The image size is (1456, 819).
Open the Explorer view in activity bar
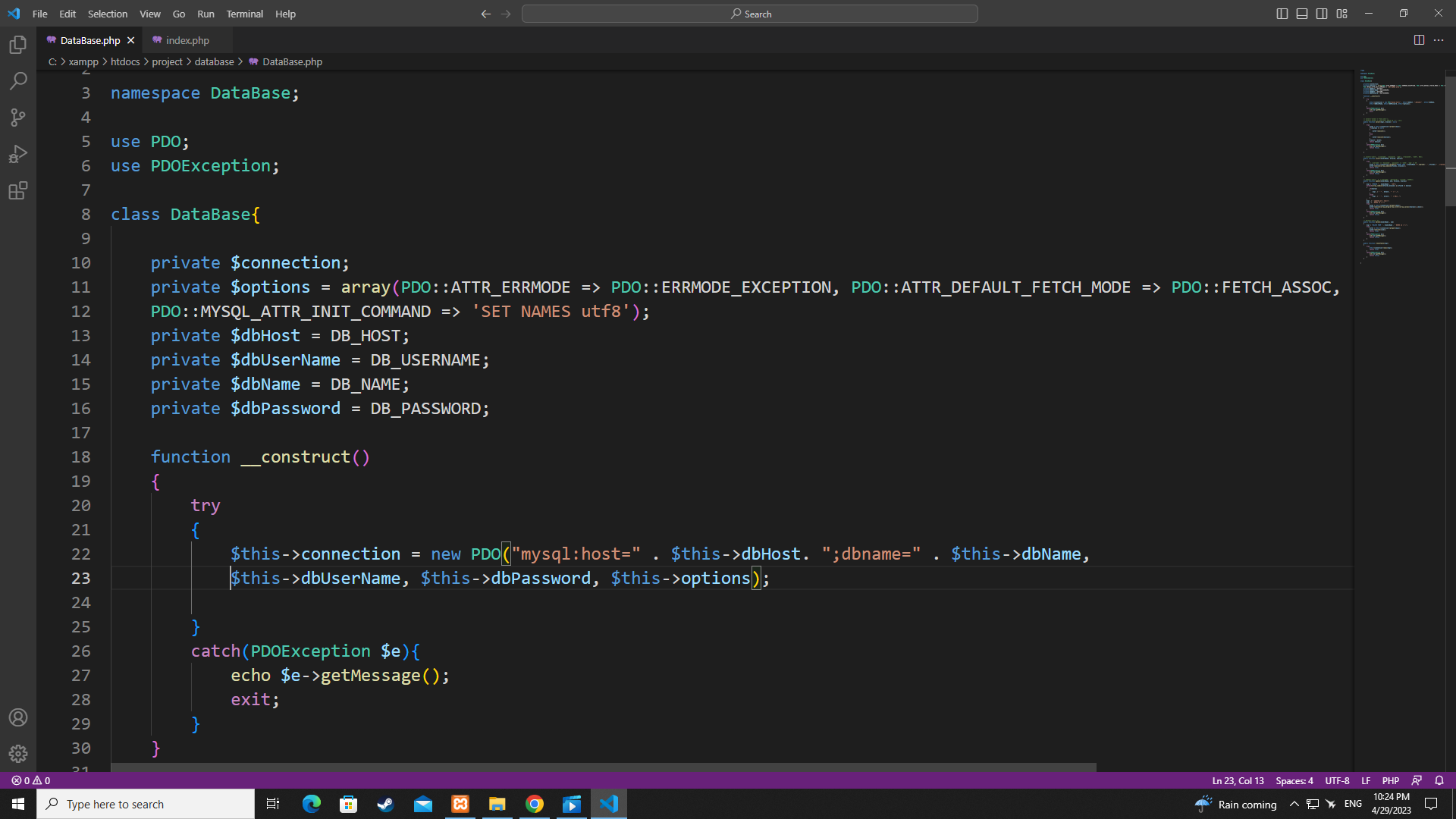coord(18,45)
